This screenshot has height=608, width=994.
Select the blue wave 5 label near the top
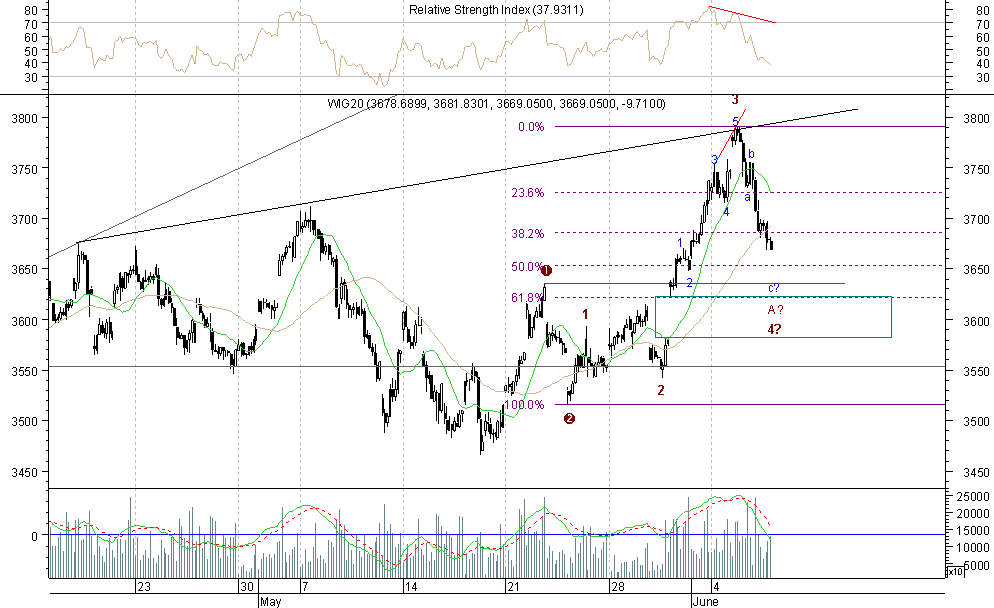[735, 123]
